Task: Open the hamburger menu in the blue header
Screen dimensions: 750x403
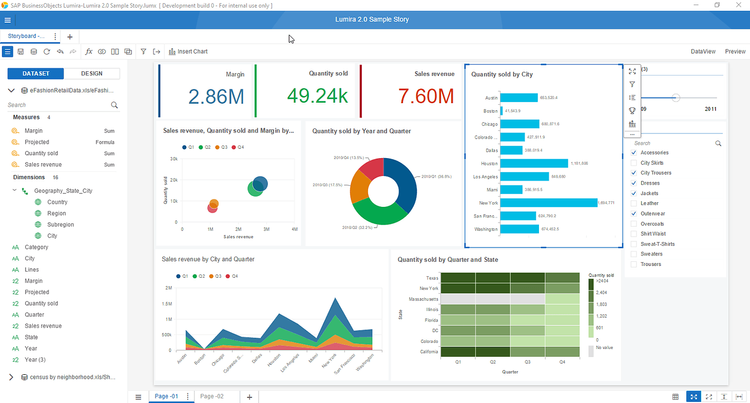Action: [x=8, y=20]
